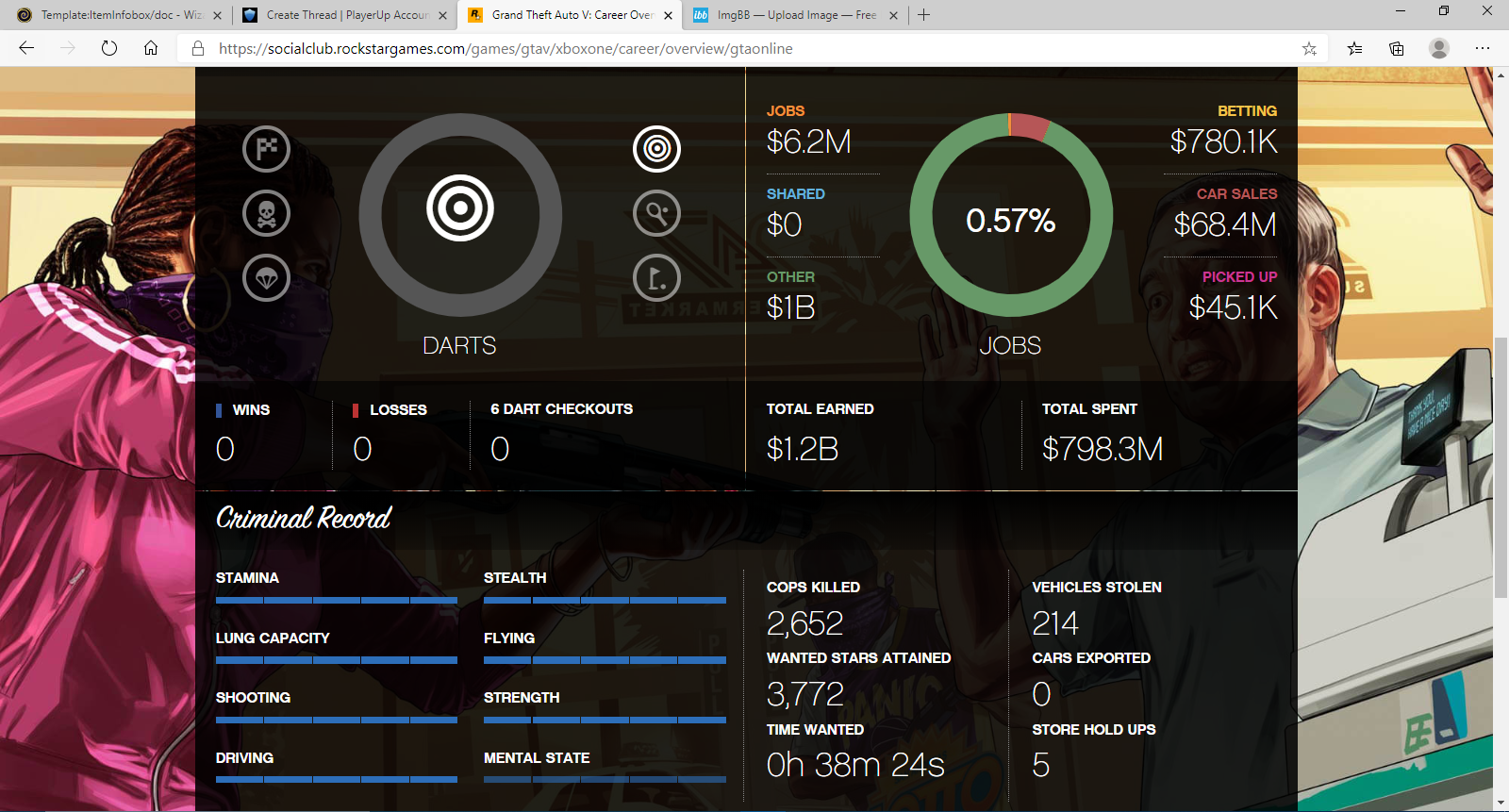Click the Flying skill bar
Image resolution: width=1509 pixels, height=812 pixels.
pos(605,660)
